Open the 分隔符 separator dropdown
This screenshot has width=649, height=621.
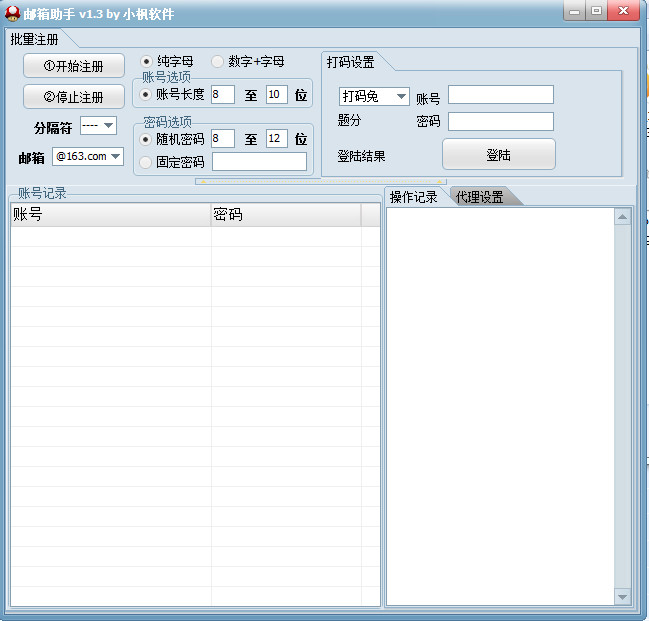click(x=98, y=126)
